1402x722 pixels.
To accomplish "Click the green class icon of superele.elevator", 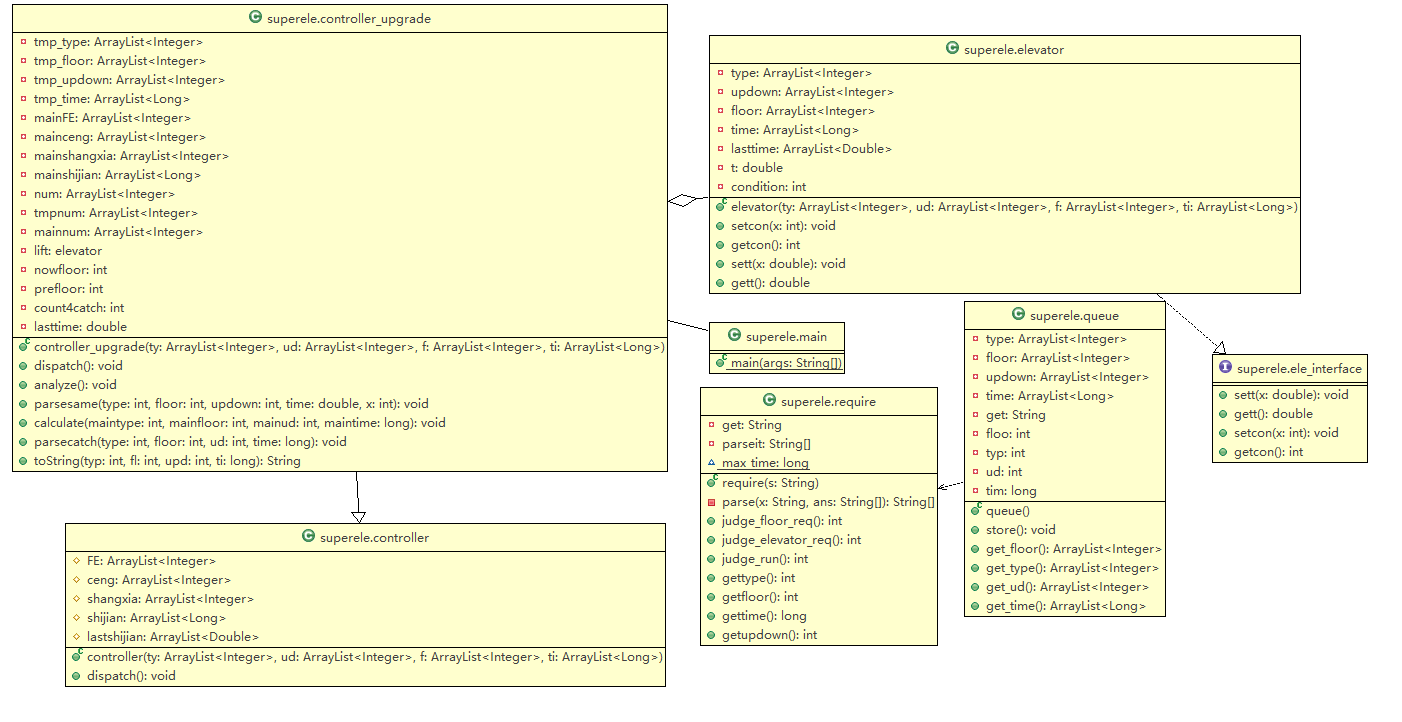I will pyautogui.click(x=952, y=49).
